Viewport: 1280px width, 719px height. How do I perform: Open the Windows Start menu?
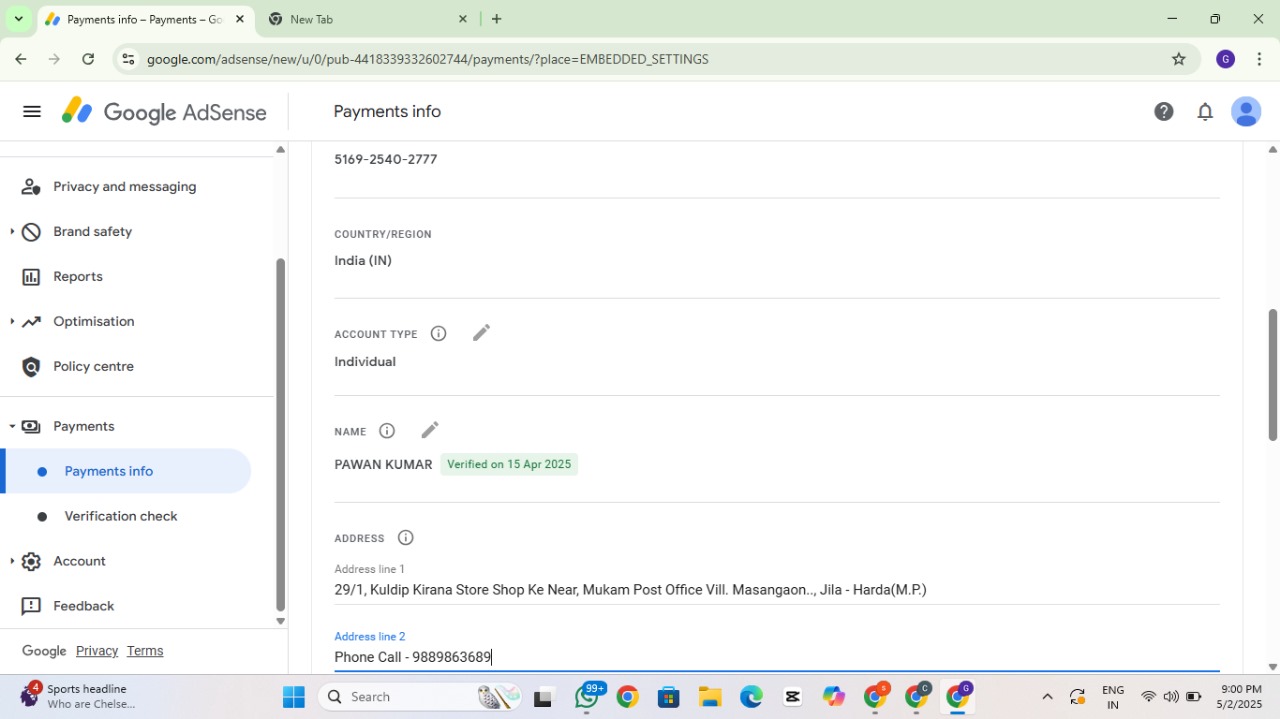[293, 697]
